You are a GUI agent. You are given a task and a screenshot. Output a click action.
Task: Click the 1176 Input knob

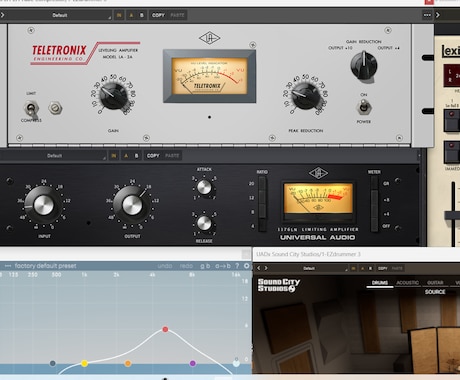[43, 205]
